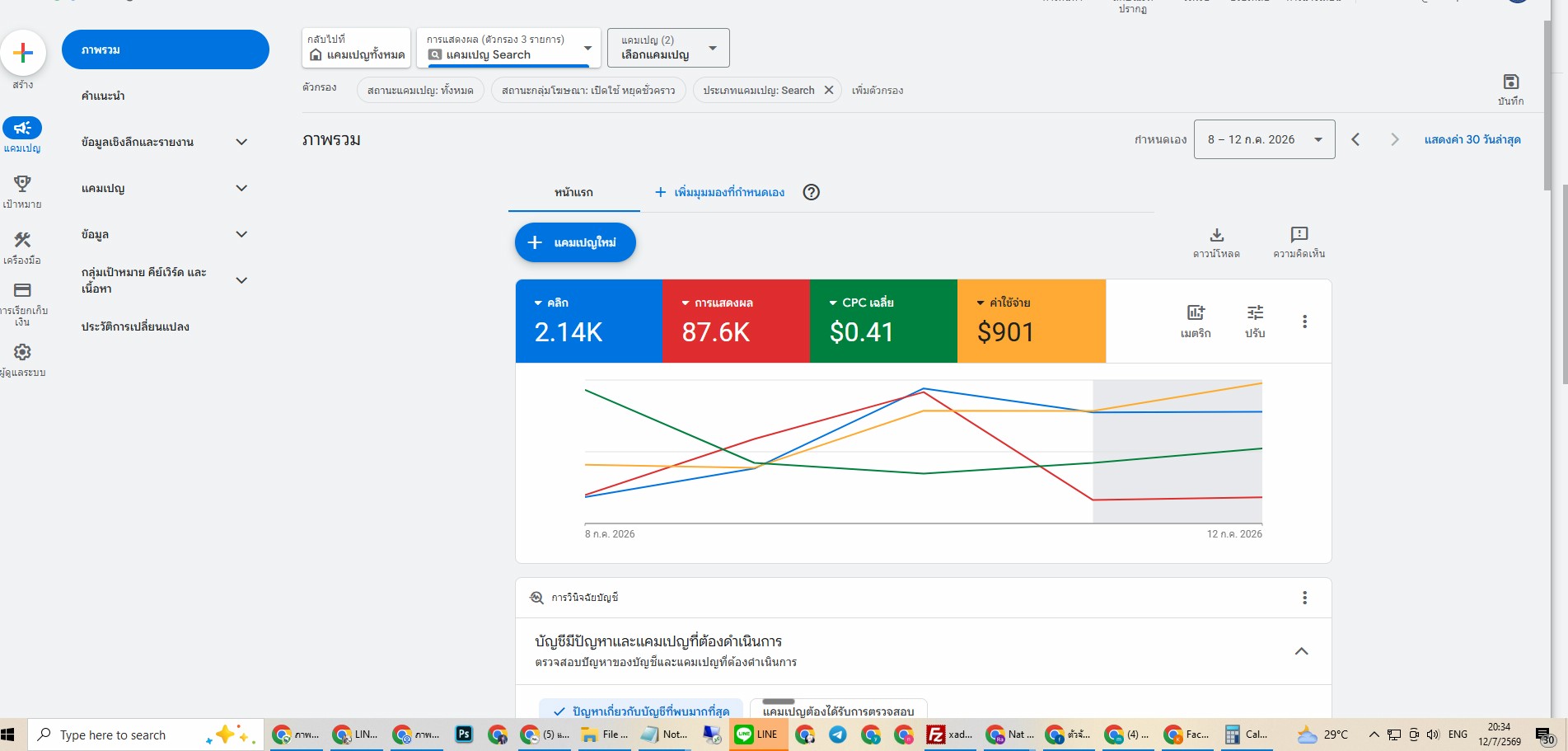Click the Save icon at top right
Viewport: 1568px width, 751px height.
(x=1510, y=82)
